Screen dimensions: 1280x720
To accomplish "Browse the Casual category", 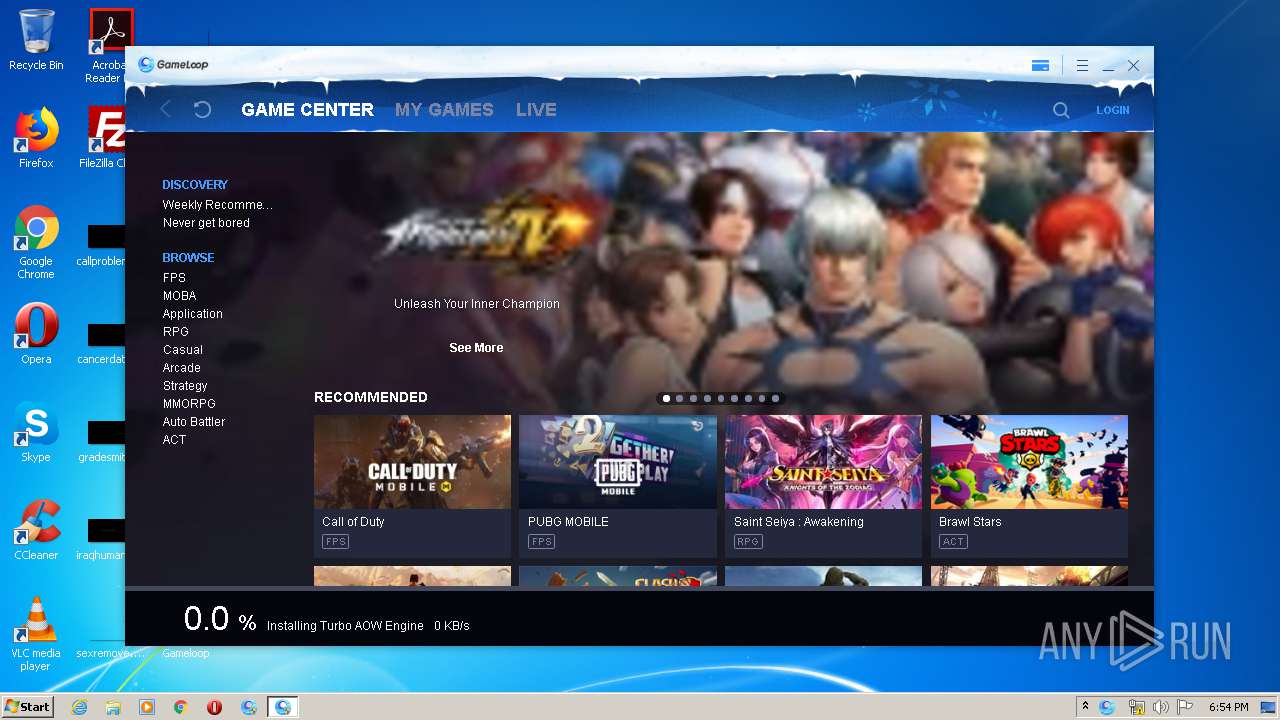I will click(183, 350).
